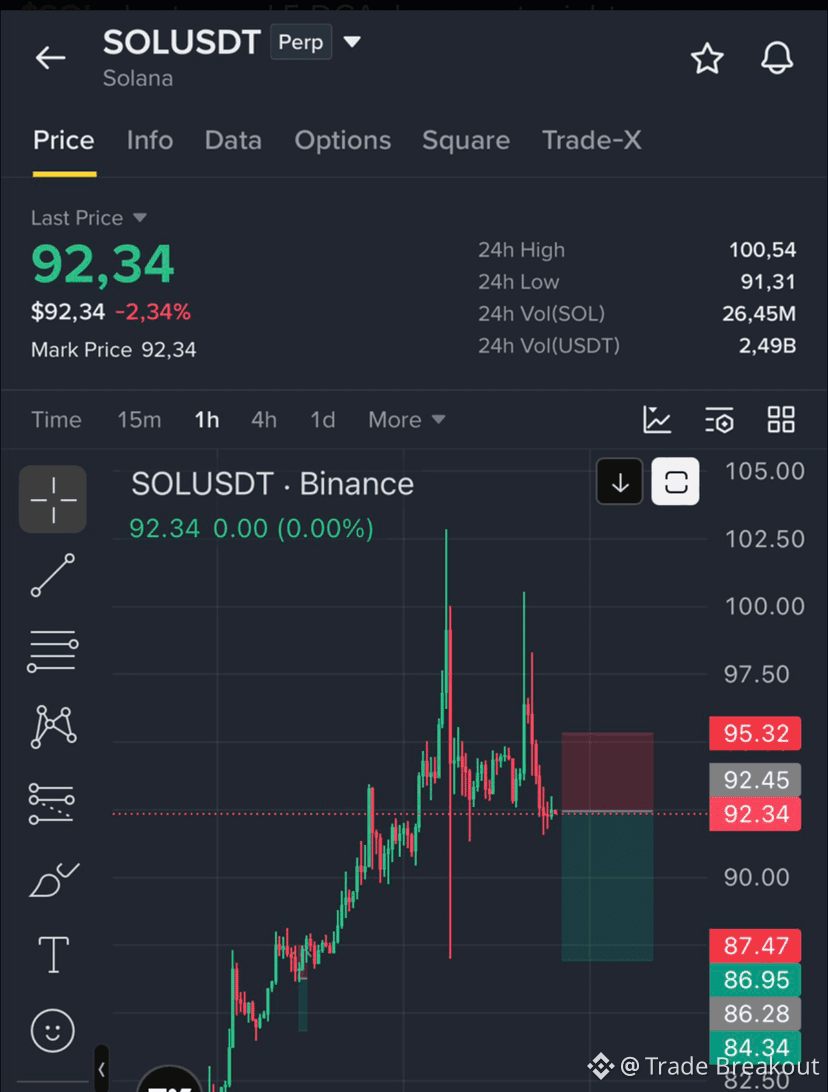Switch to the Info tab
828x1092 pixels.
click(x=150, y=141)
